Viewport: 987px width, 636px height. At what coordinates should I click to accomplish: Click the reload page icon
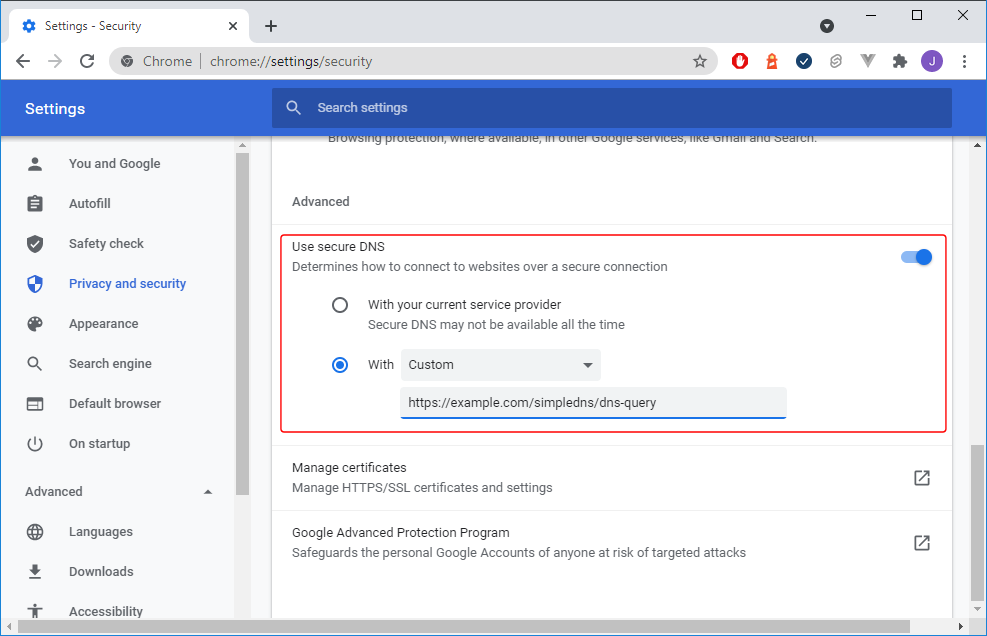pos(87,61)
